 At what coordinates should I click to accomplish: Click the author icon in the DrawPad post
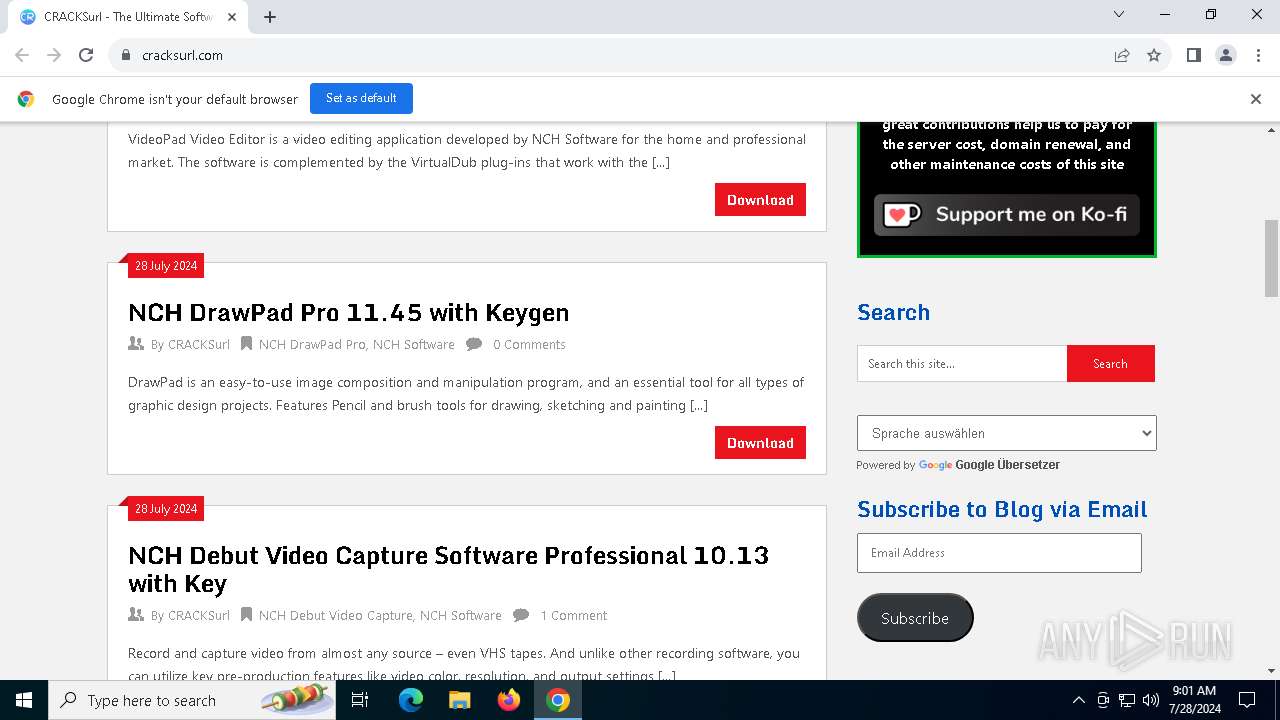pos(136,344)
